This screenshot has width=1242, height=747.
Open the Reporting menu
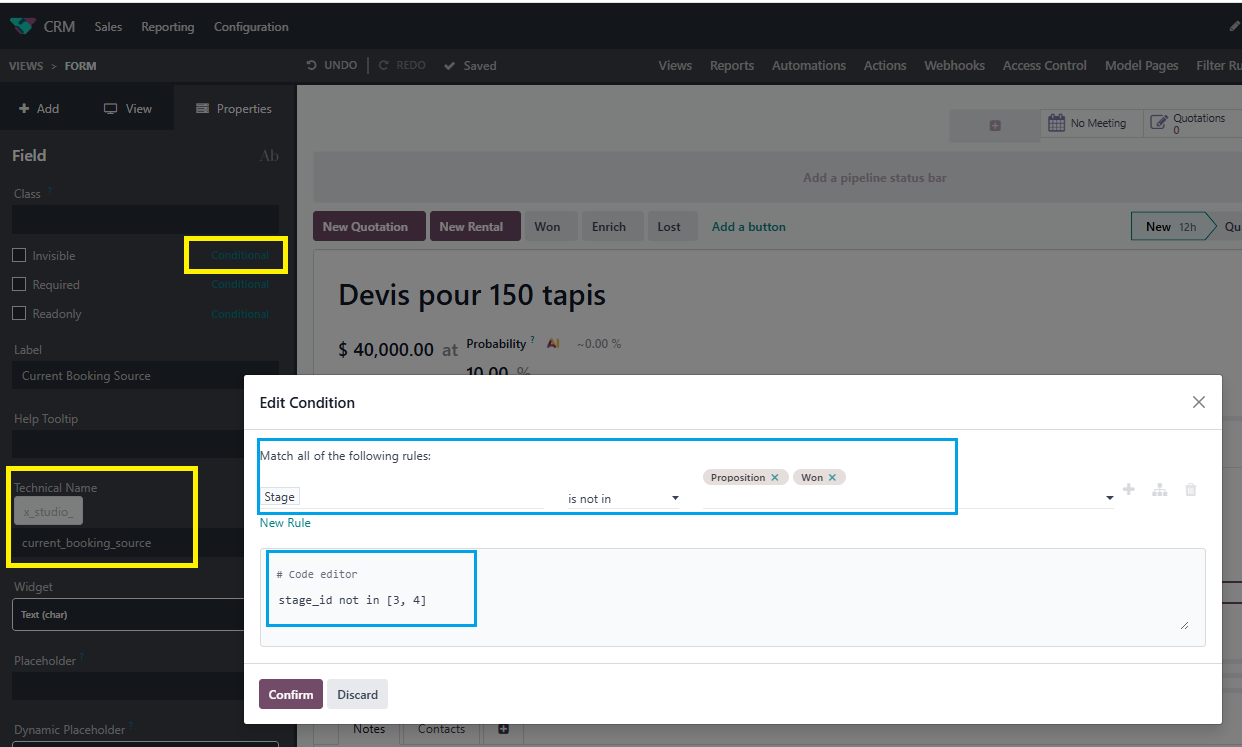point(168,27)
